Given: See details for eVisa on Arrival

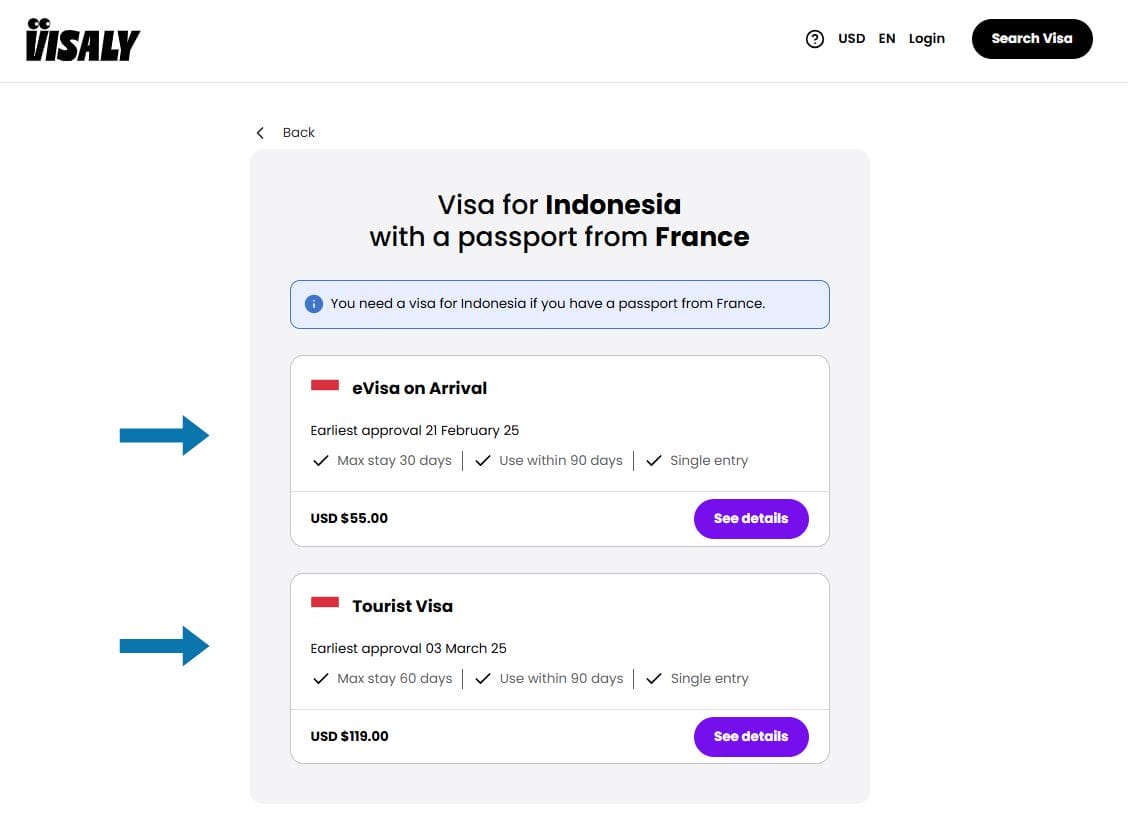Looking at the screenshot, I should 751,519.
